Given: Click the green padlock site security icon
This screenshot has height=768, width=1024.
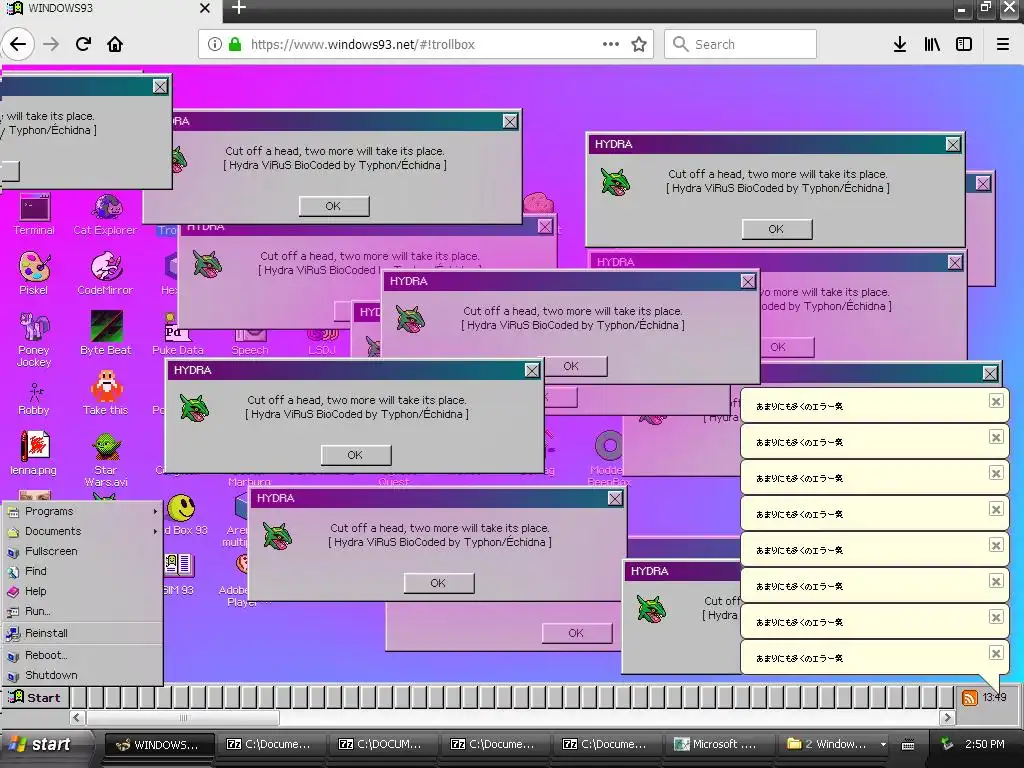Looking at the screenshot, I should (235, 44).
